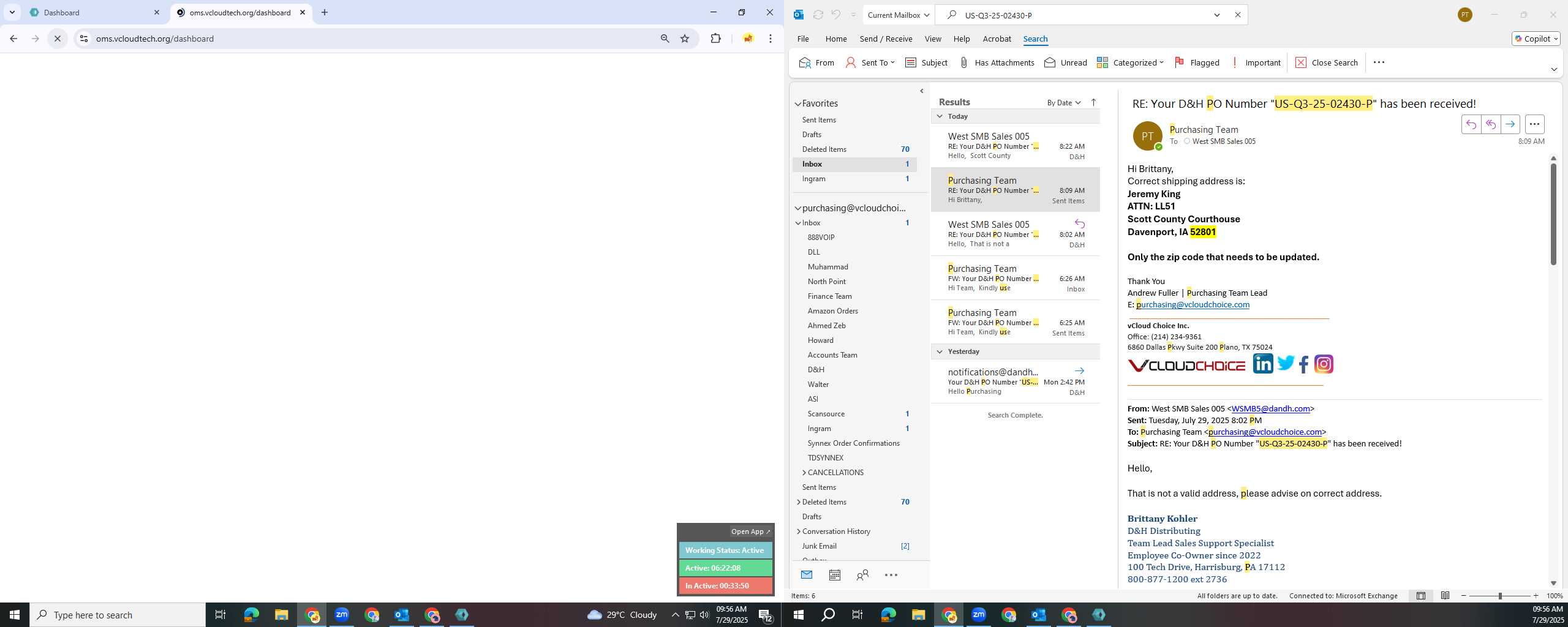Click the Reply All icon in the reading pane

[1490, 124]
